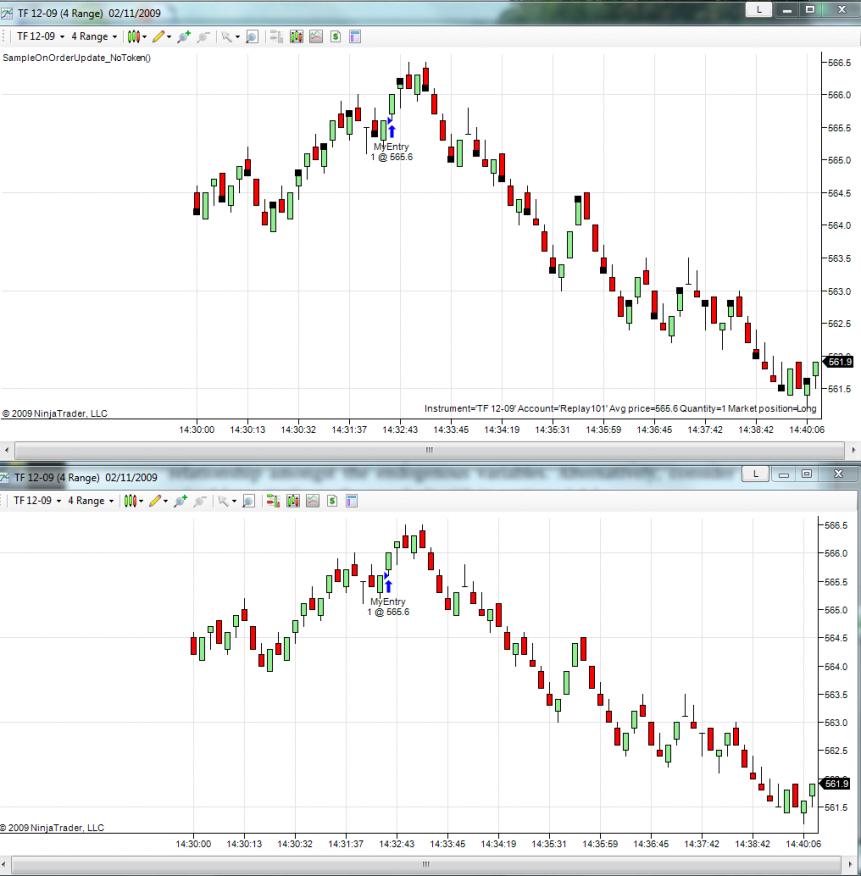Click the L link button on top window
The image size is (861, 876).
759,9
